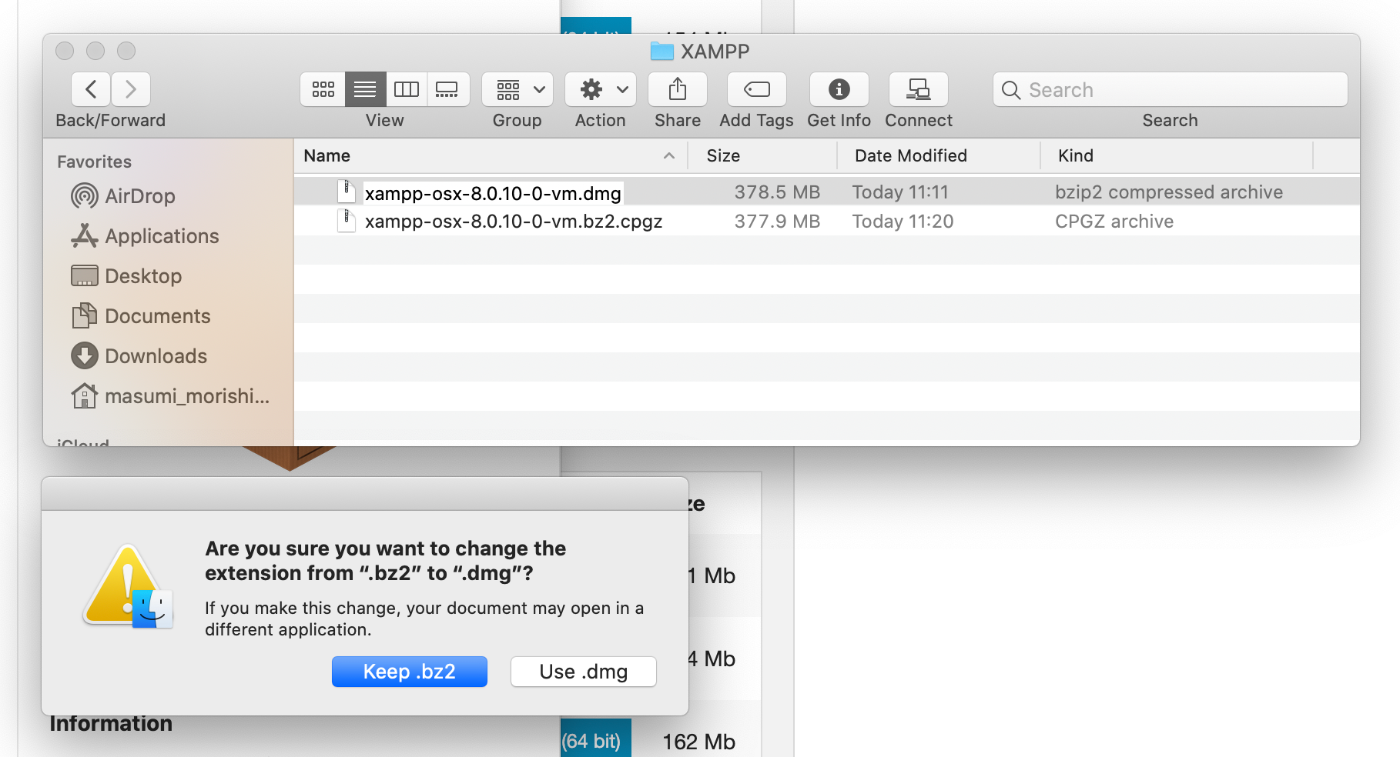Toggle sort direction arrow in Name column
1400x757 pixels.
tap(668, 156)
